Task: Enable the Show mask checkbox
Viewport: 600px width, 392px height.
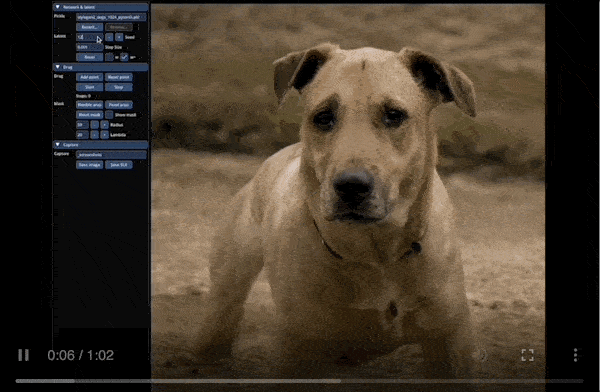Action: [x=109, y=114]
